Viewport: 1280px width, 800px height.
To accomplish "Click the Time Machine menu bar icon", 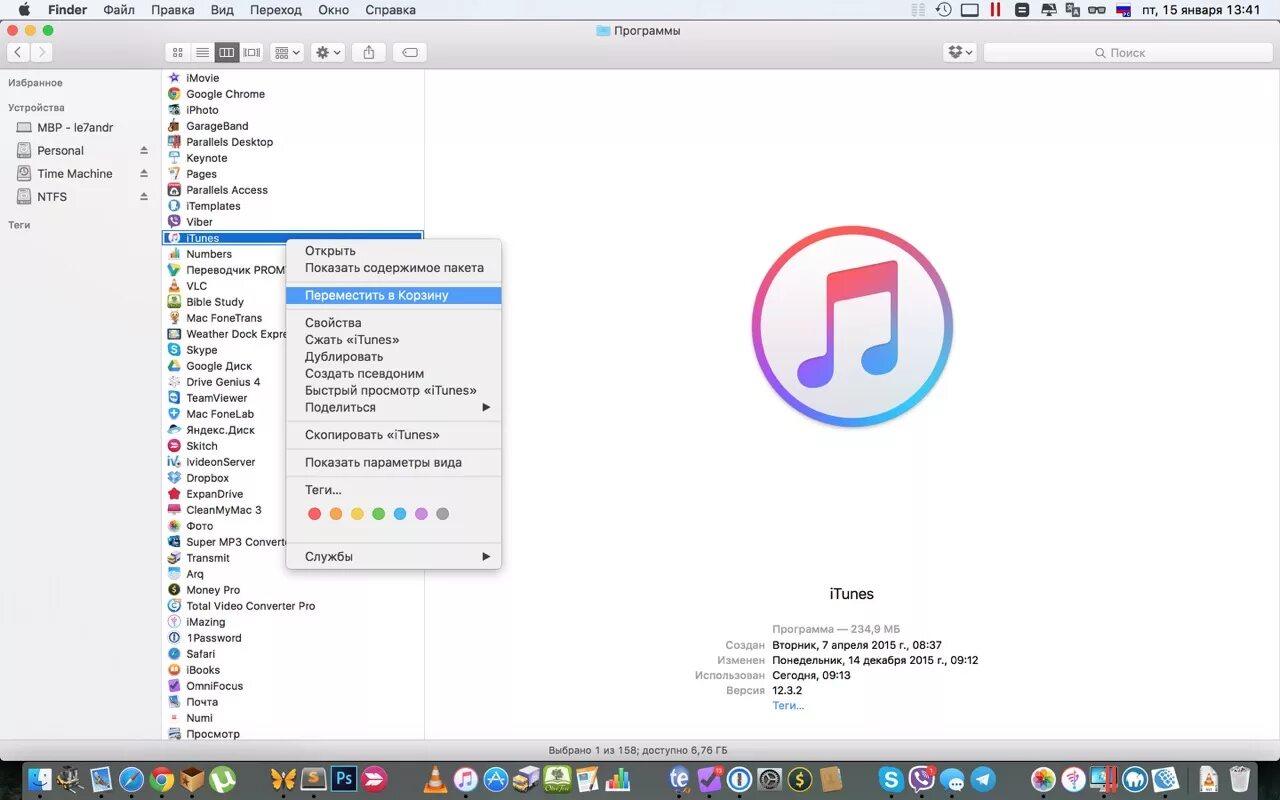I will pos(943,10).
